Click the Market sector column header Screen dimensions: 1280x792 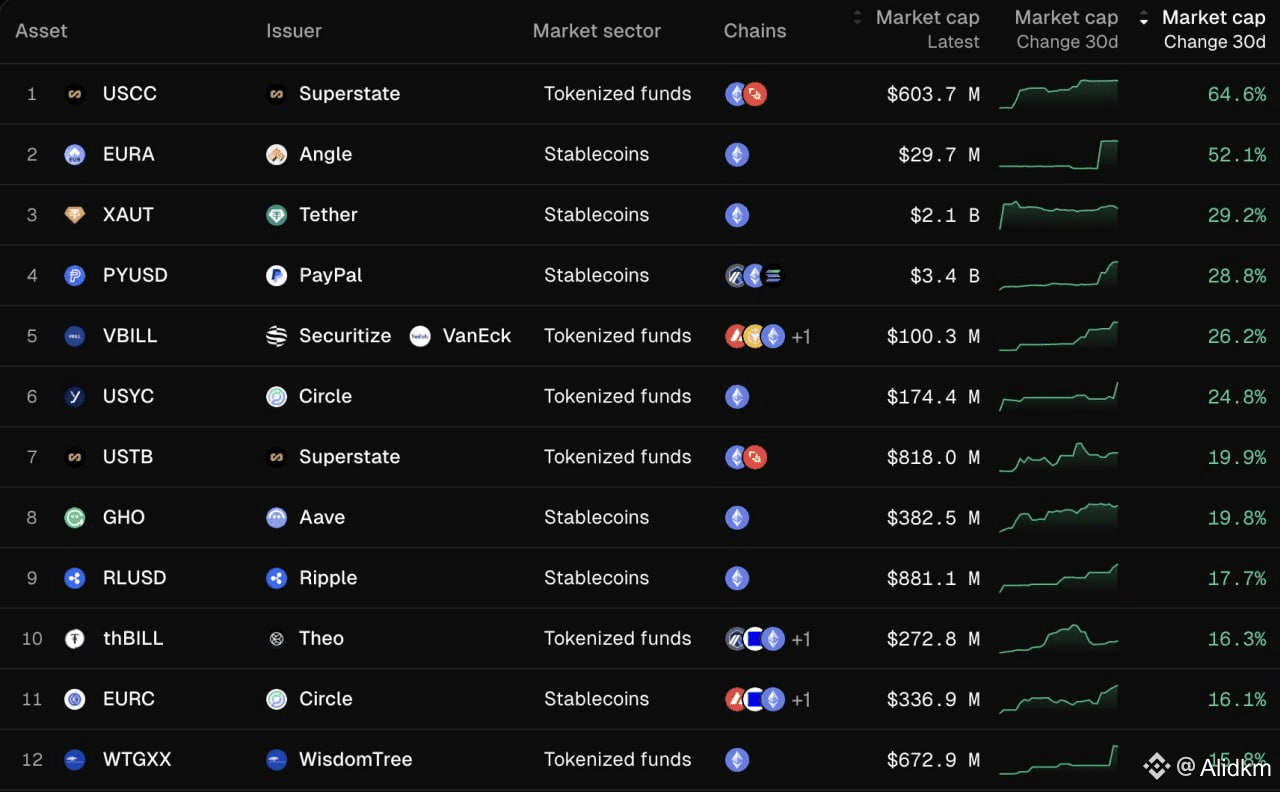click(x=596, y=31)
